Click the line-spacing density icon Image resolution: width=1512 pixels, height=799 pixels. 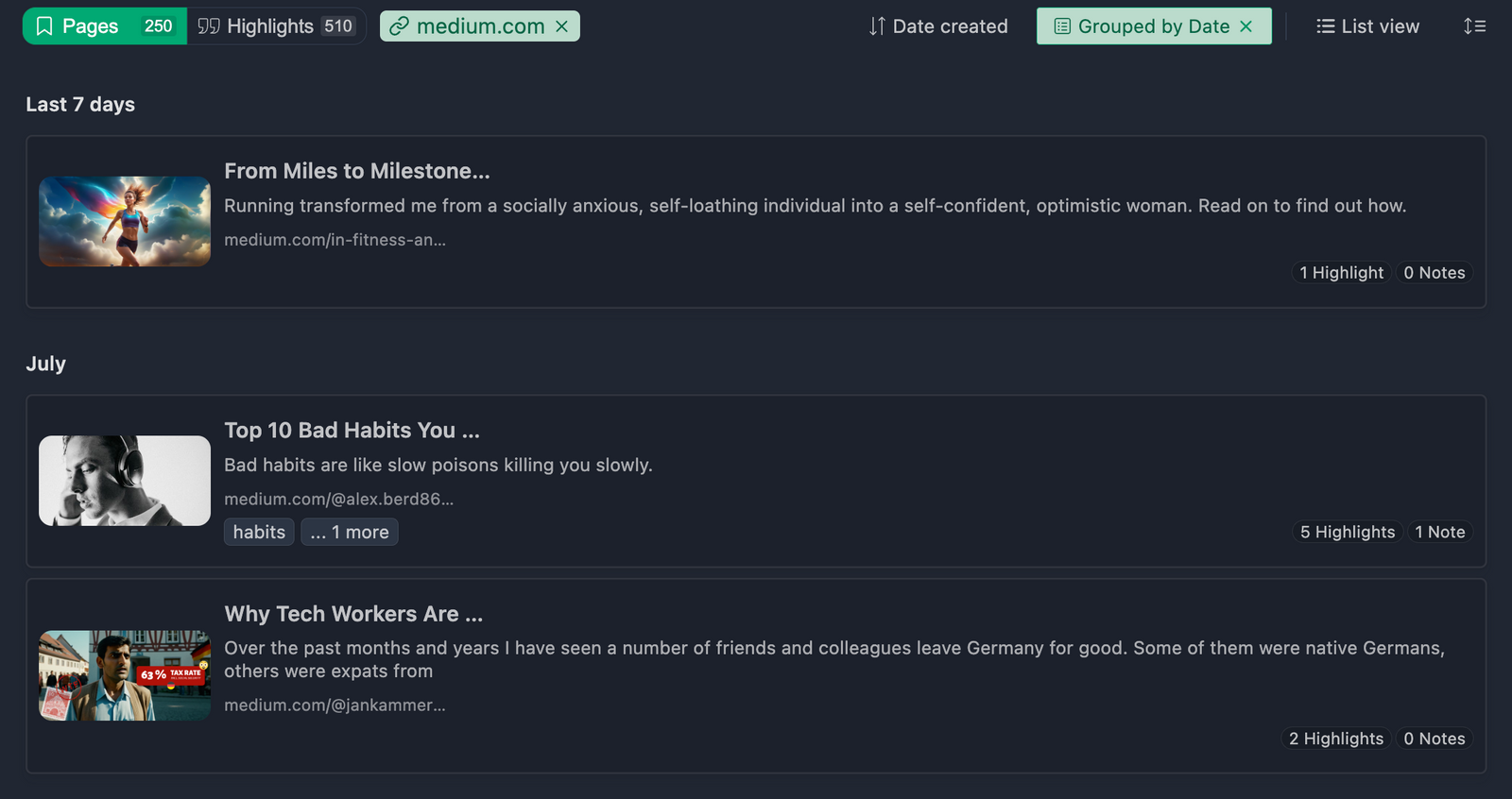tap(1474, 26)
